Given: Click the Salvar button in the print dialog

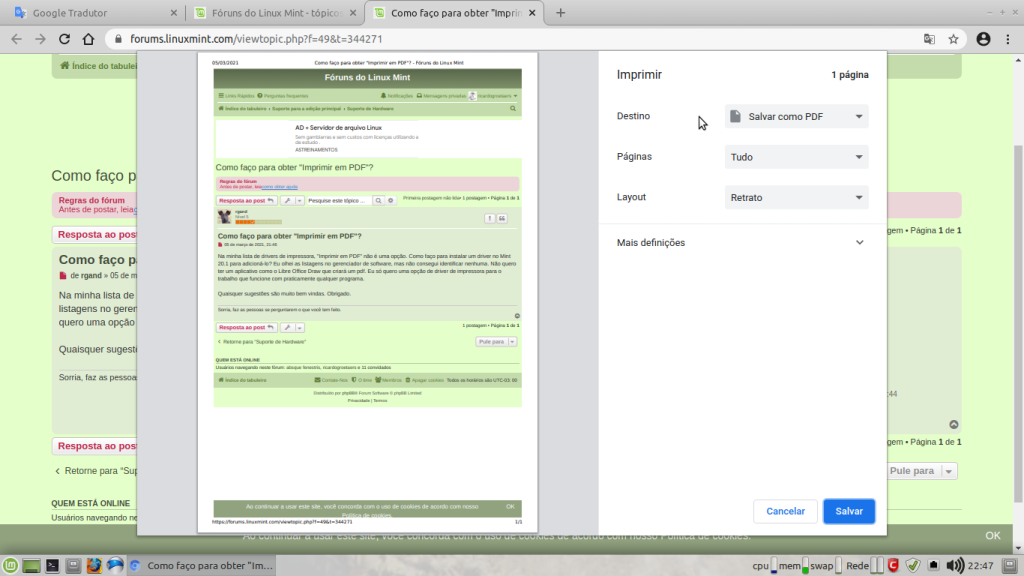Looking at the screenshot, I should [x=848, y=511].
